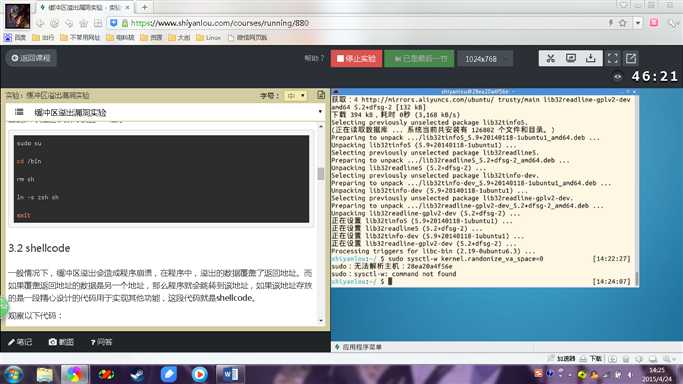Click scroll-down arrow of instructions panel
Viewport: 683px width, 384px height.
click(x=321, y=320)
